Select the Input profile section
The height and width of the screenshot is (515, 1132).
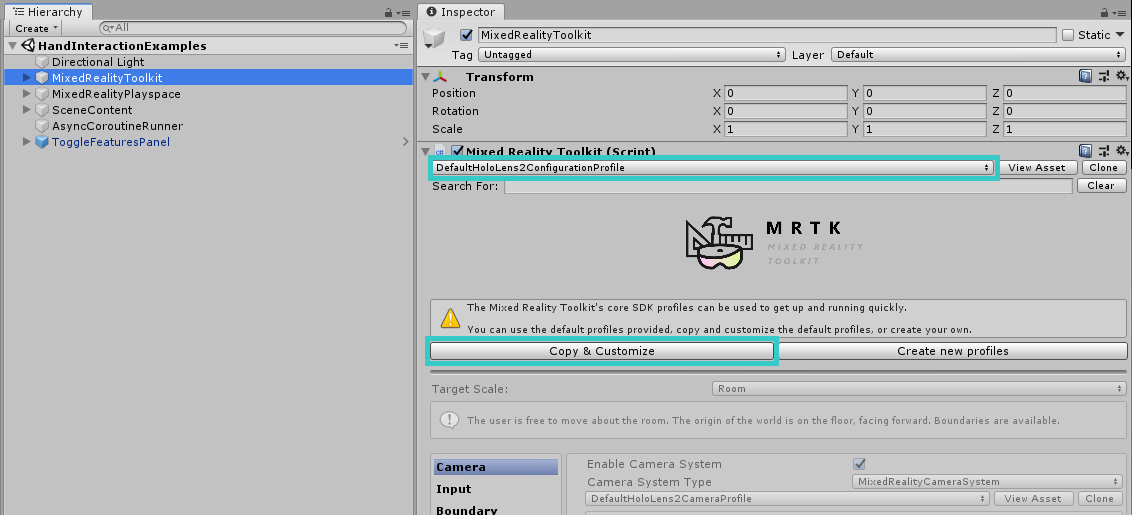point(495,489)
